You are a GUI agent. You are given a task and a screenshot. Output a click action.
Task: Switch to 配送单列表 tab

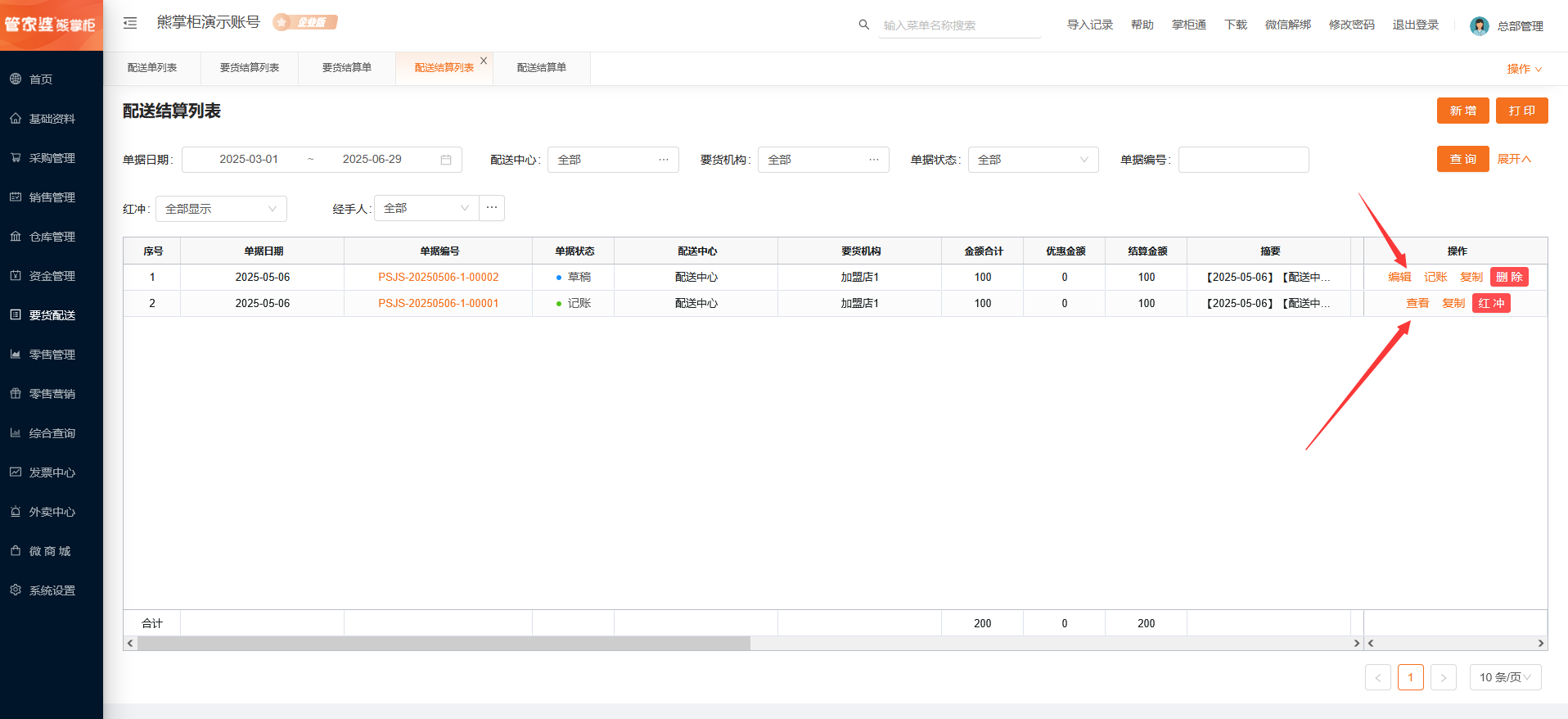coord(152,68)
